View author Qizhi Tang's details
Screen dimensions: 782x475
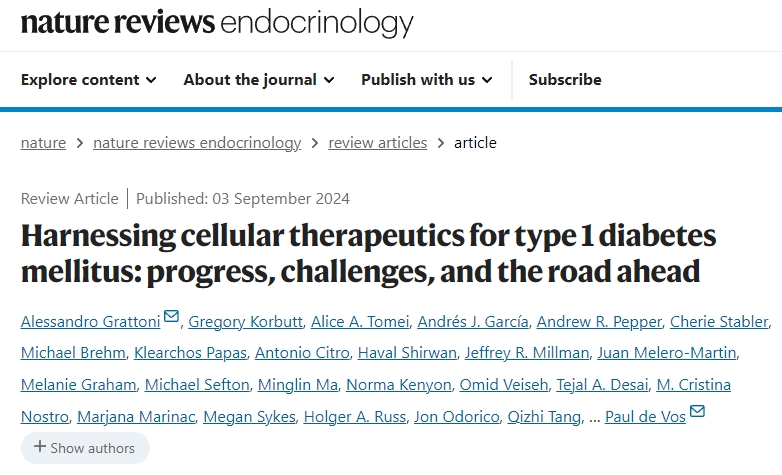(x=544, y=417)
